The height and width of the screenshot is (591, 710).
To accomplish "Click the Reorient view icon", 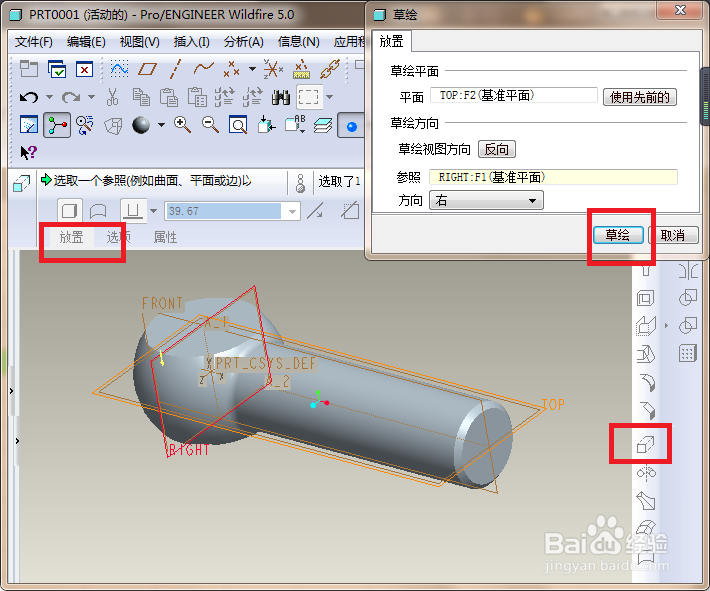I will pos(266,125).
